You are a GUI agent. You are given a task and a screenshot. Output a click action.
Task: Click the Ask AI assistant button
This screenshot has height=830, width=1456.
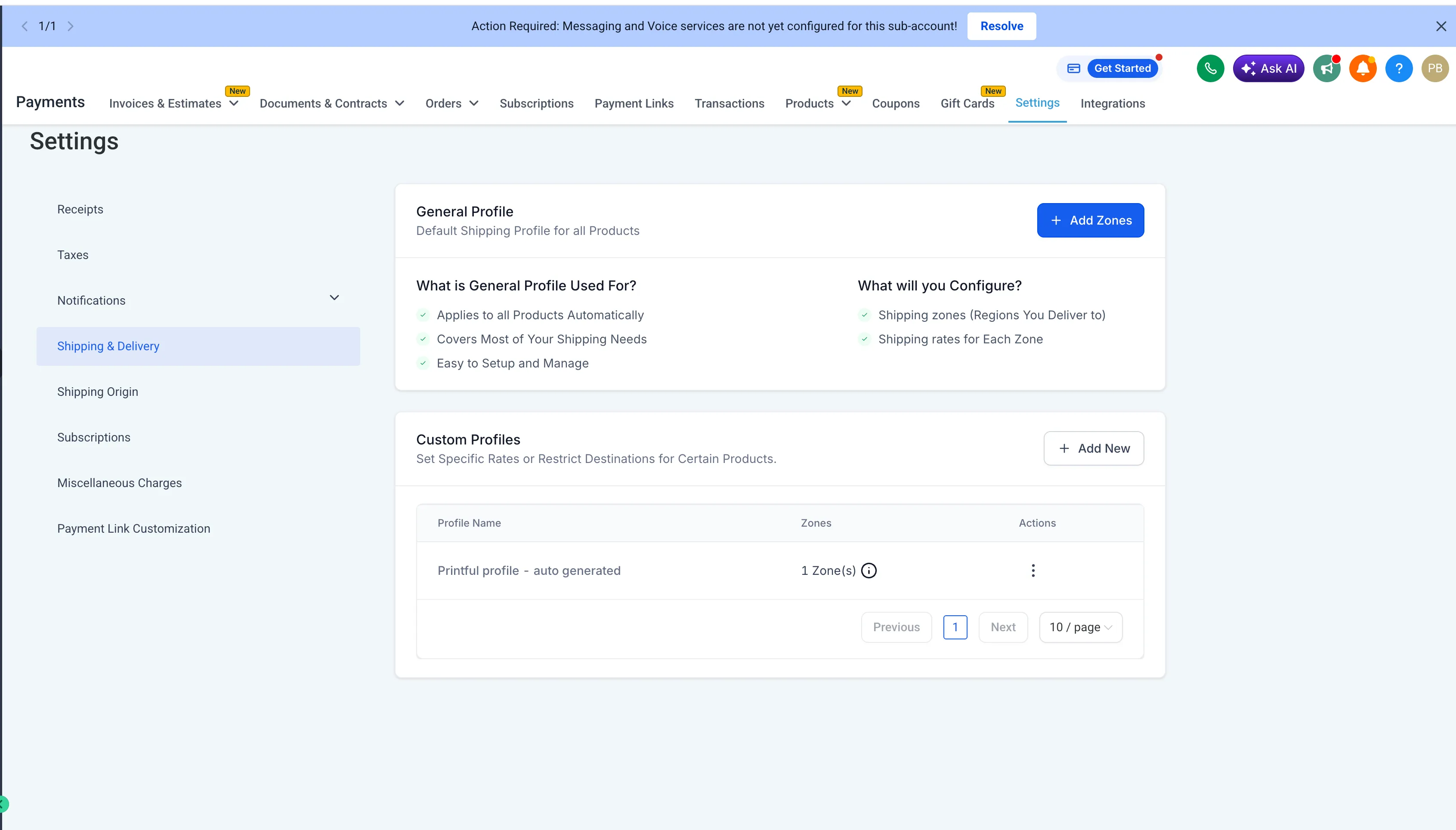tap(1268, 68)
